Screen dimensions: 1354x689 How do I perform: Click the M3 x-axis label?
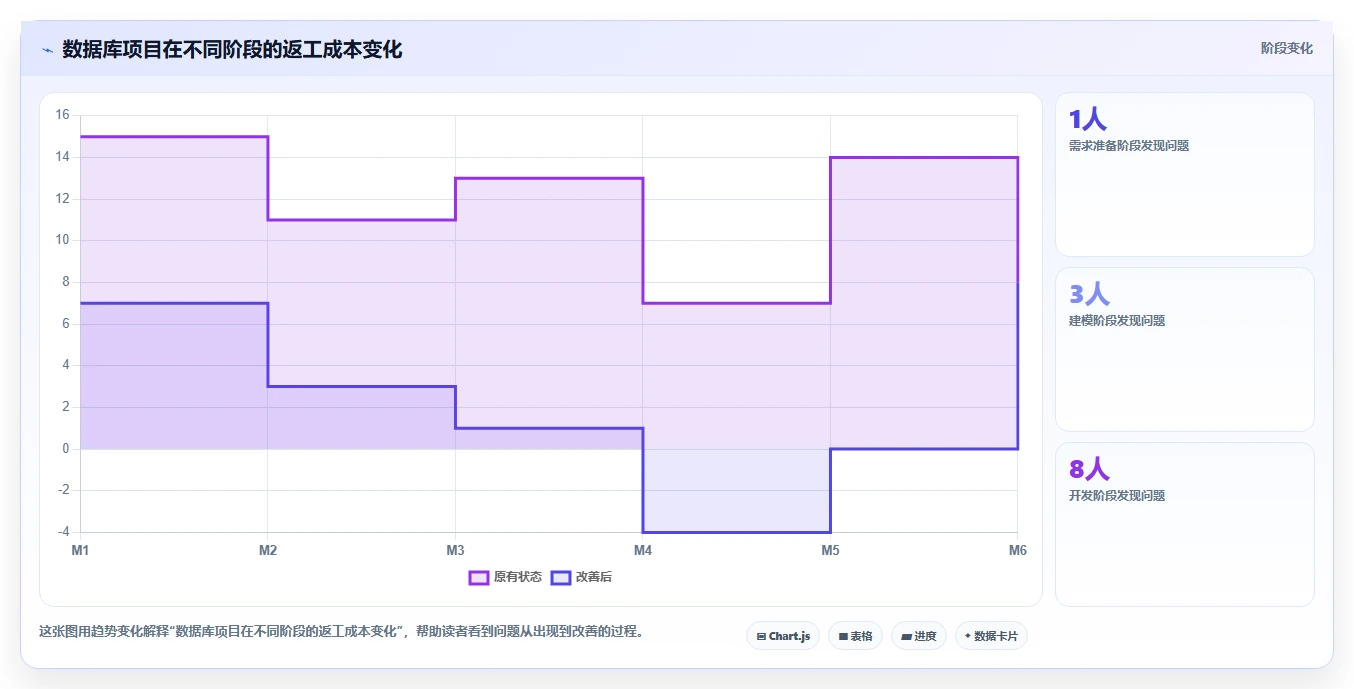[x=455, y=550]
